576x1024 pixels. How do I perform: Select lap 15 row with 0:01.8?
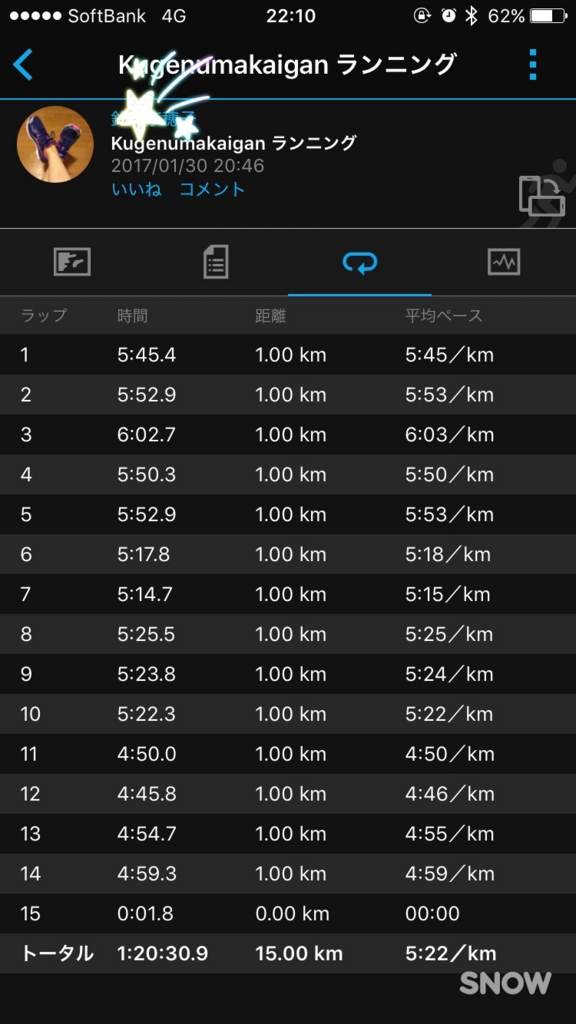click(288, 914)
